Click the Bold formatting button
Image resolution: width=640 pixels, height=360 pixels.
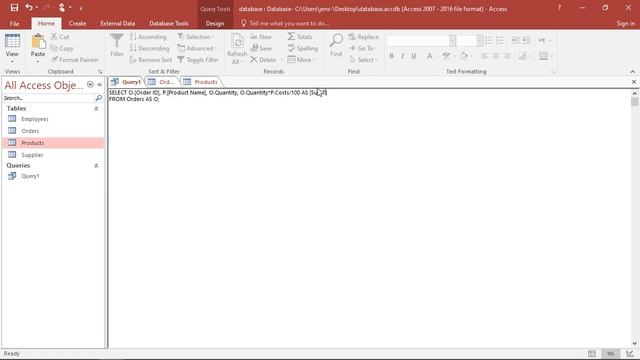(391, 56)
